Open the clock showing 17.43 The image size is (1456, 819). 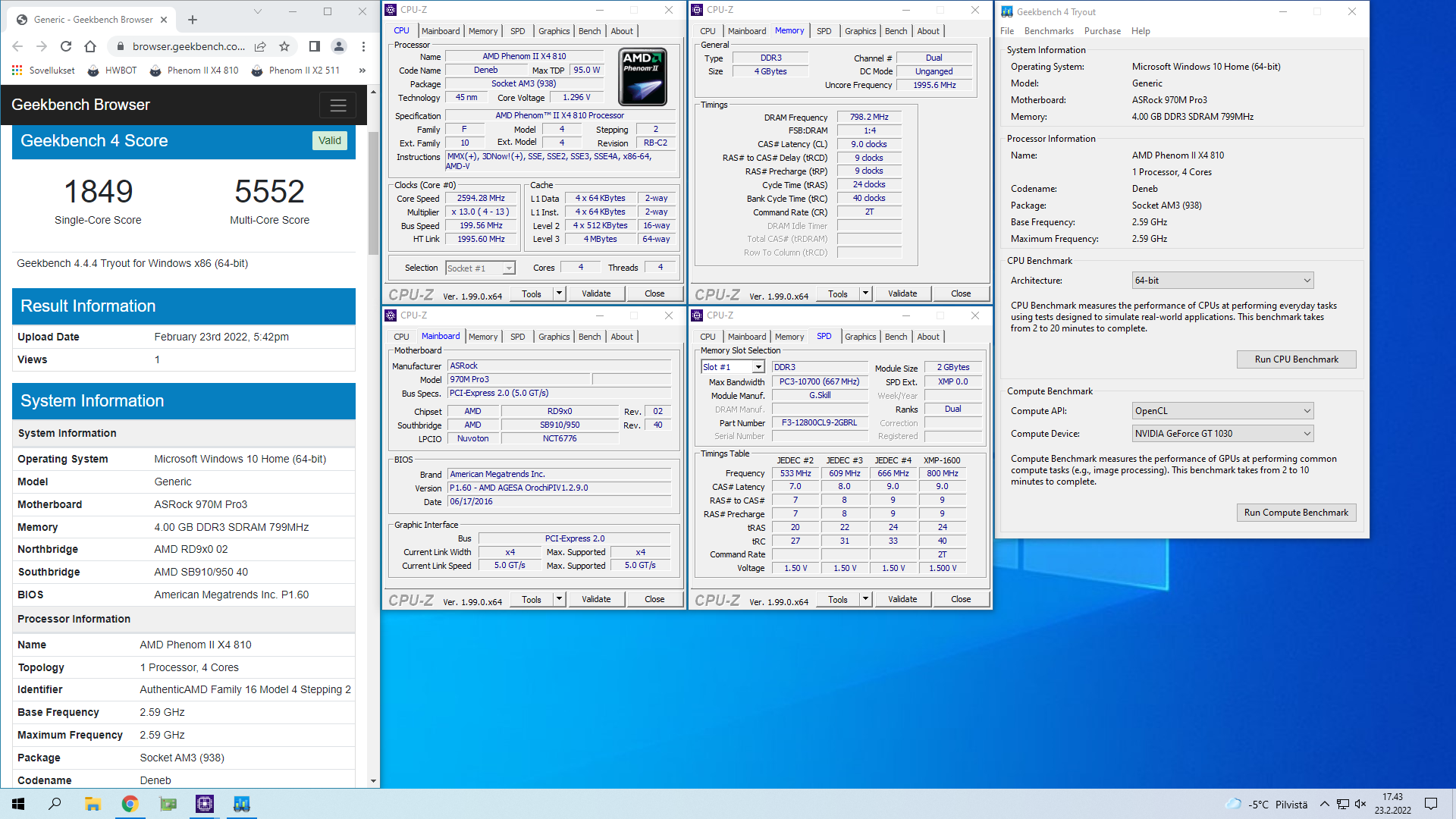coord(1392,804)
